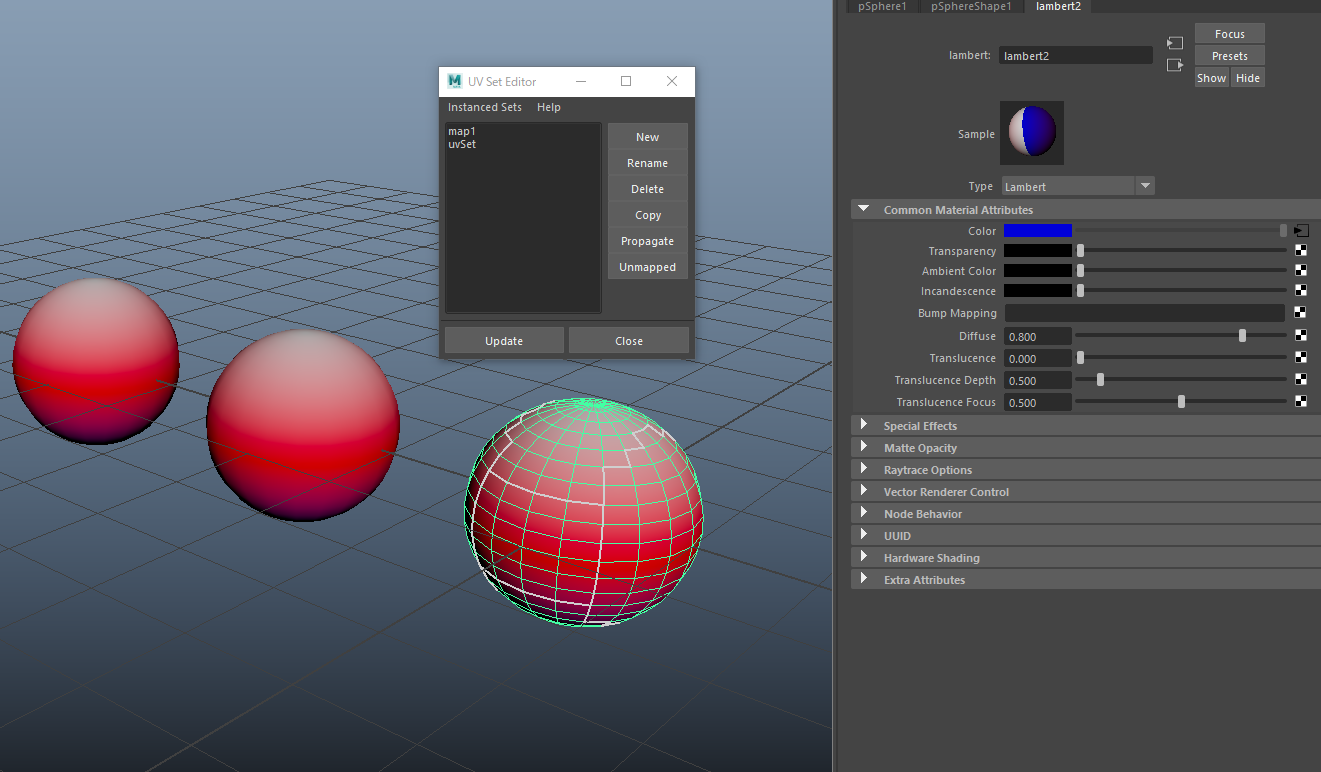Open the material Type dropdown
The image size is (1321, 772).
click(x=1078, y=186)
